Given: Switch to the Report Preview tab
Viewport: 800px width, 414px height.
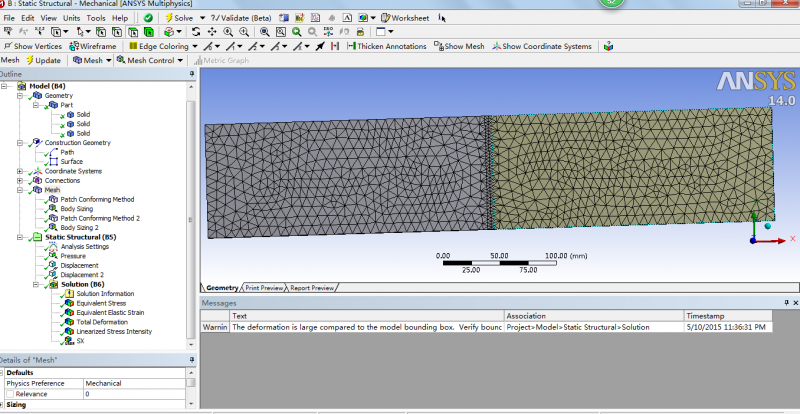Looking at the screenshot, I should (312, 288).
